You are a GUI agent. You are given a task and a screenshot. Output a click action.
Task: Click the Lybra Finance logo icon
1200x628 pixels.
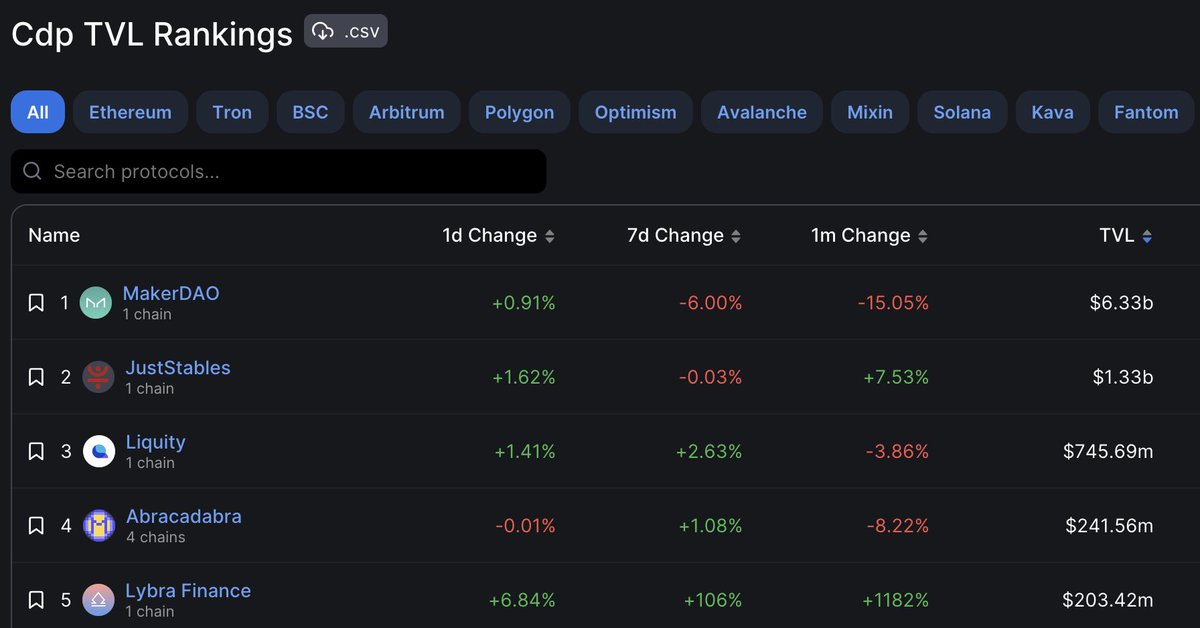coord(98,600)
